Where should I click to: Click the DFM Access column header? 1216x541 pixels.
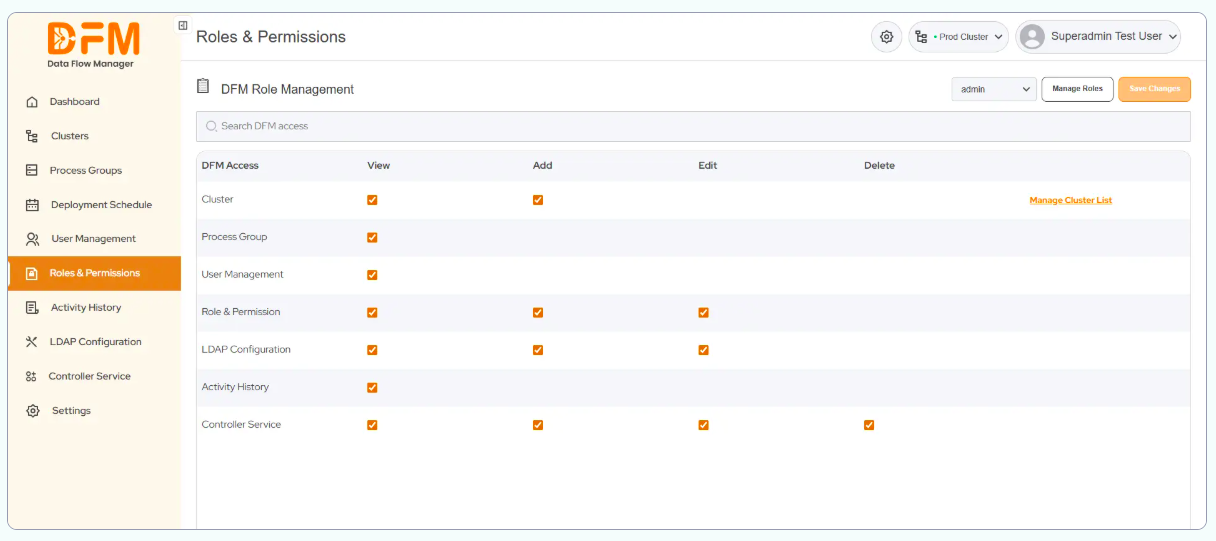(x=230, y=166)
